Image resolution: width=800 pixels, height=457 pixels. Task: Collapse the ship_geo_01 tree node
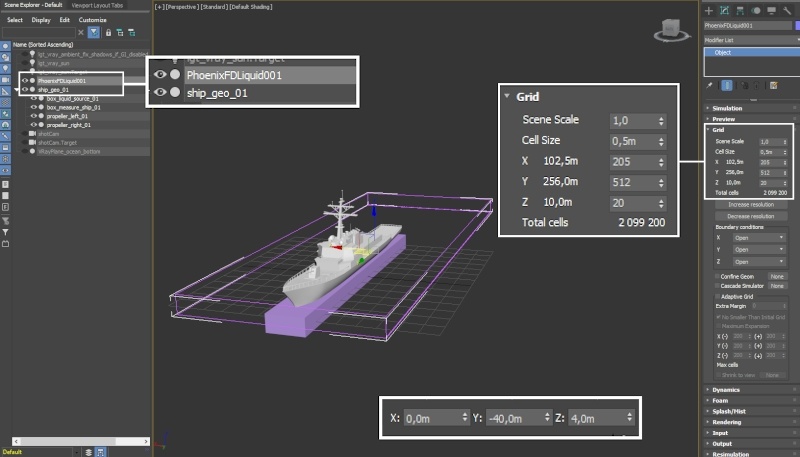tap(17, 90)
